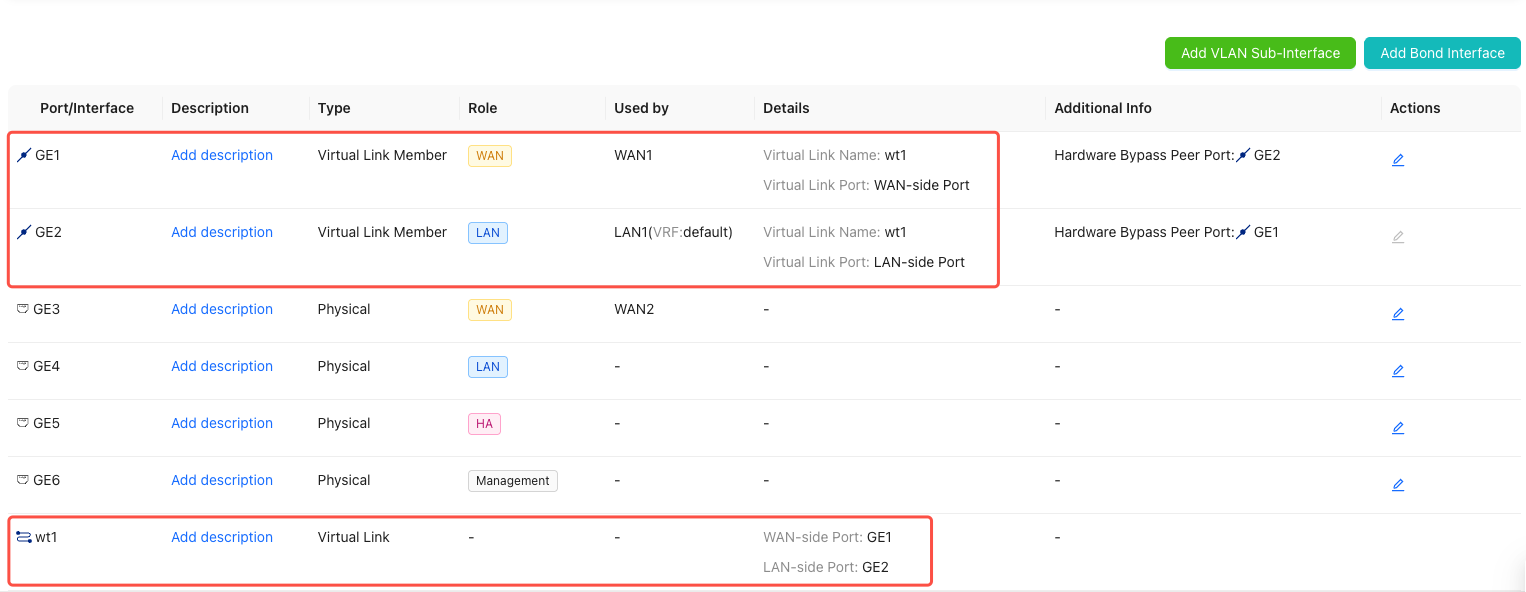The height and width of the screenshot is (592, 1526).
Task: Add description for GE1
Action: (222, 155)
